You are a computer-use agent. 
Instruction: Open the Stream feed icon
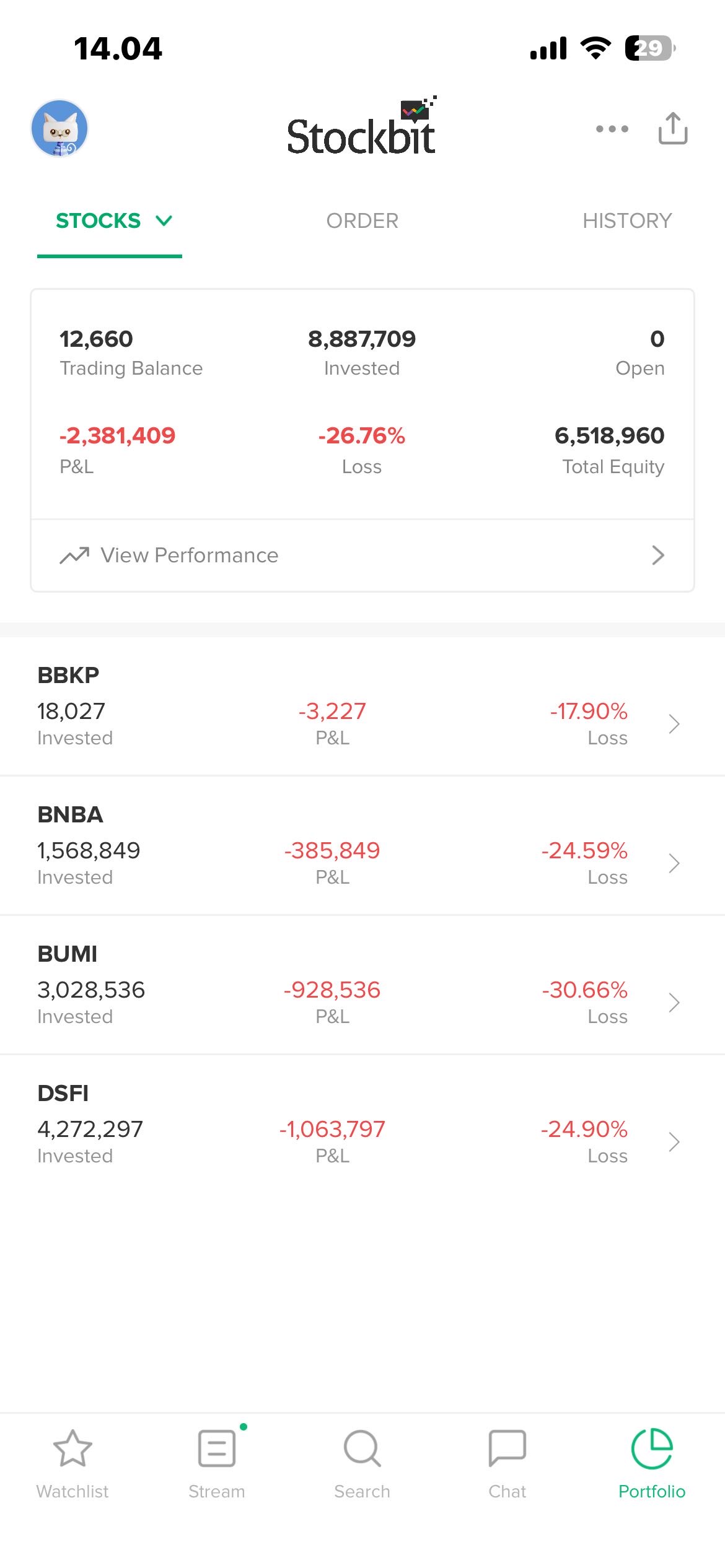point(217,1448)
